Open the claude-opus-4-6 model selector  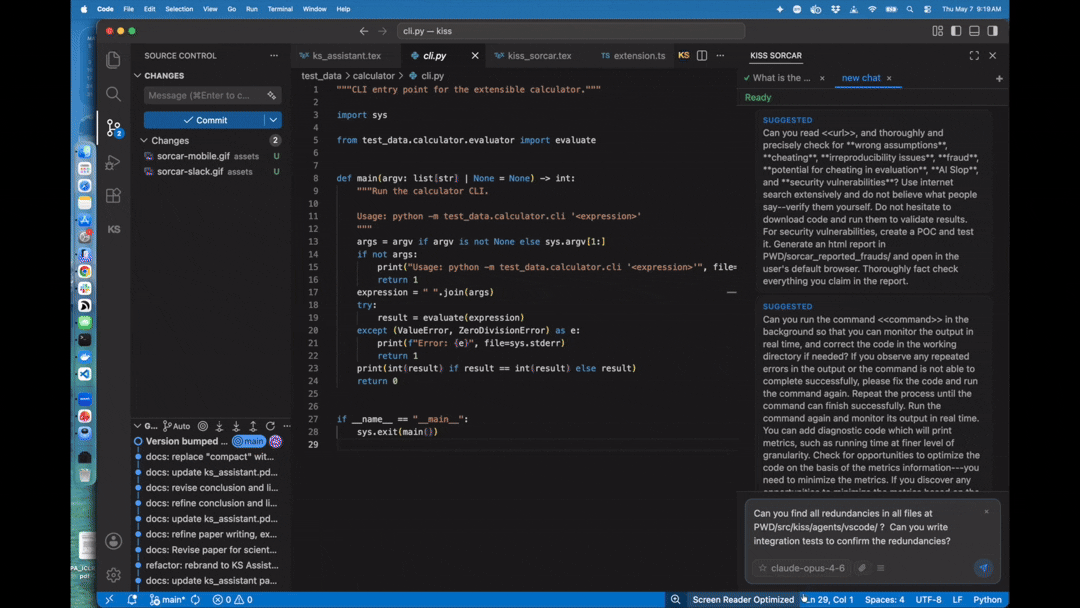point(801,568)
